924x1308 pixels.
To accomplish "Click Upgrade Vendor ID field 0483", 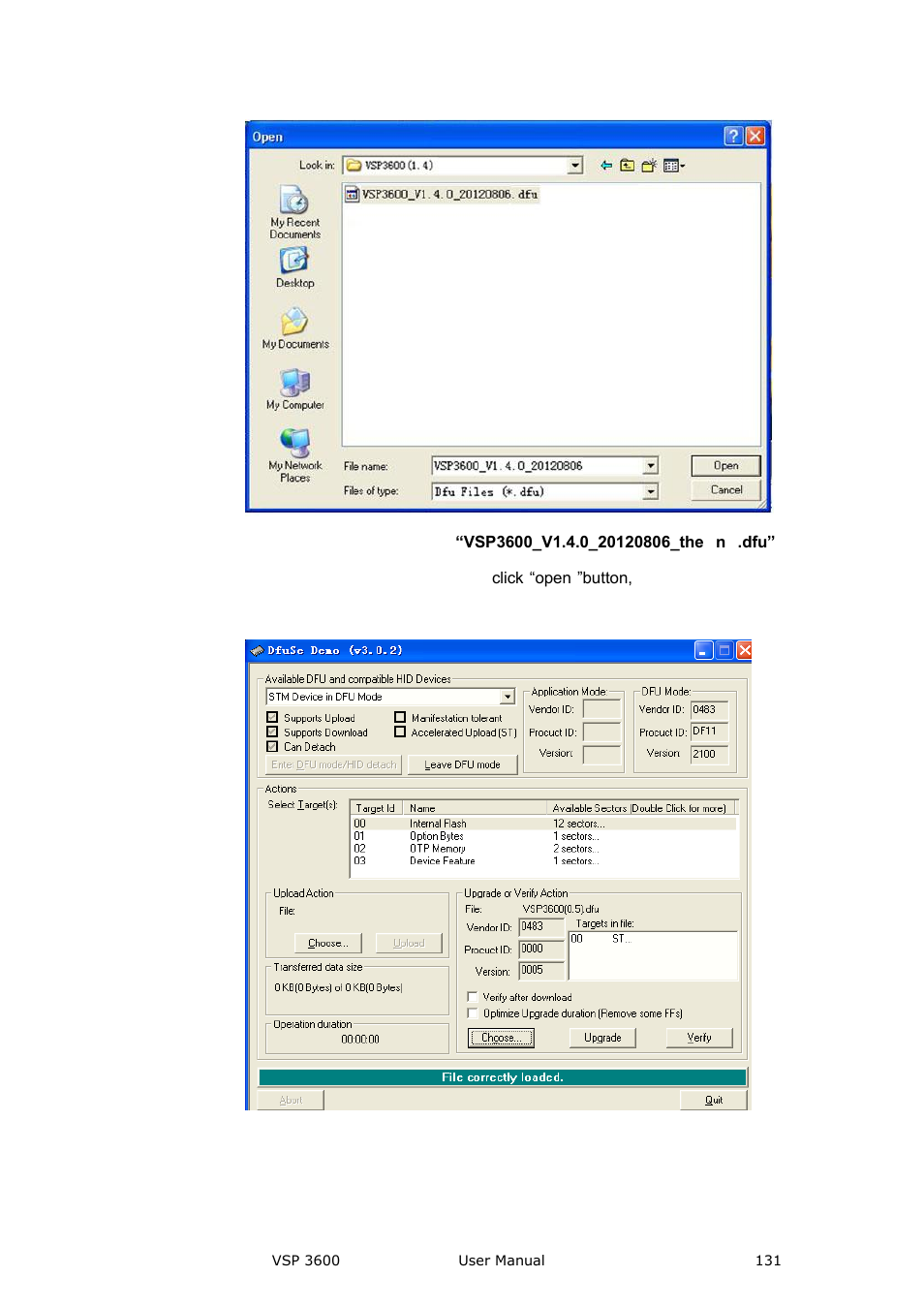I will 541,927.
